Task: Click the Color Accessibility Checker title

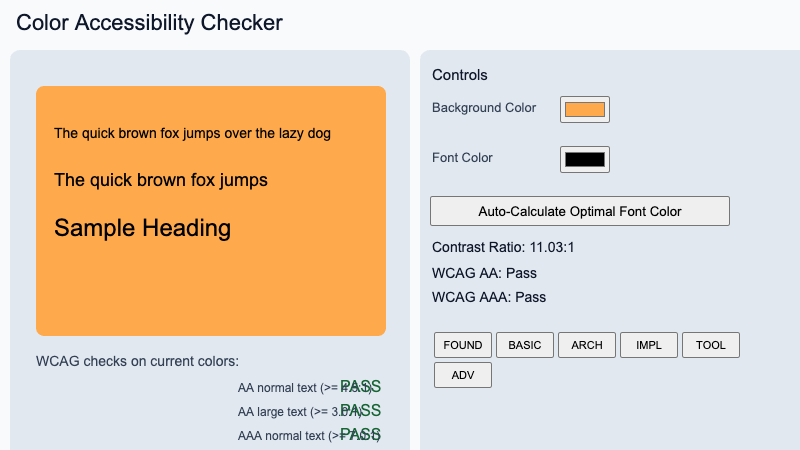Action: coord(150,21)
